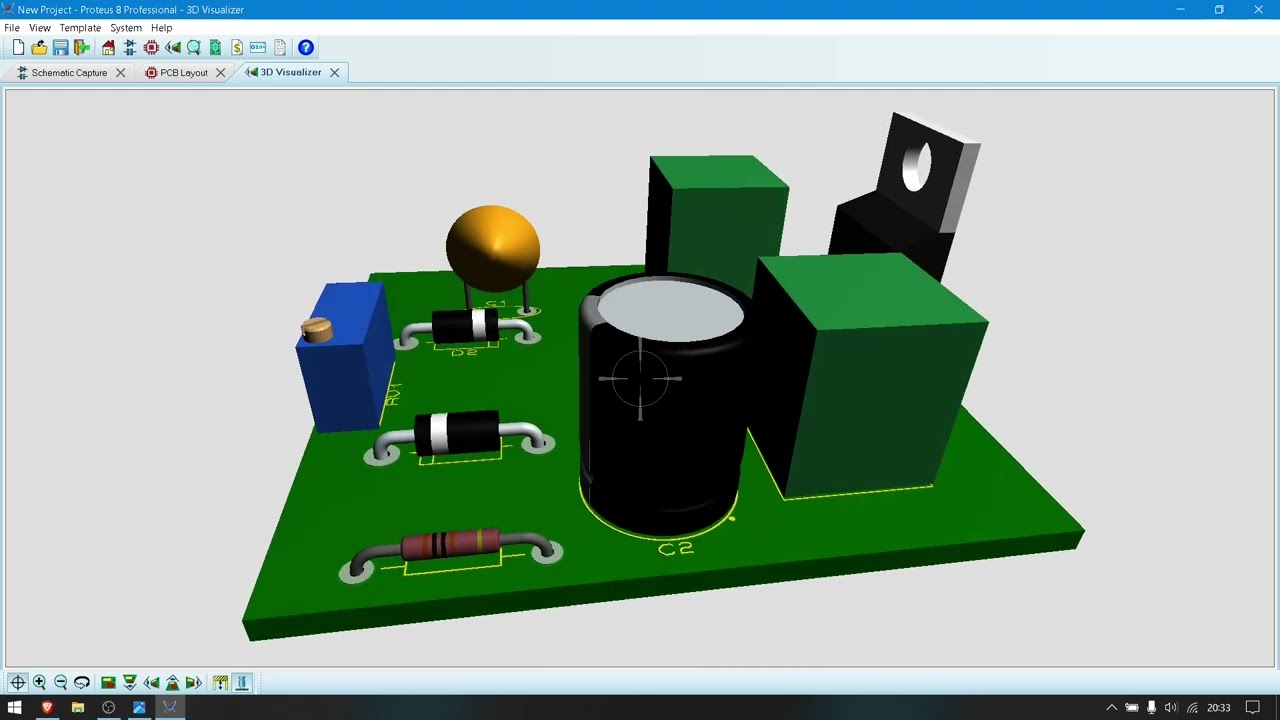Screen dimensions: 1280x720
Task: Open the Windows Start menu
Action: click(x=15, y=708)
